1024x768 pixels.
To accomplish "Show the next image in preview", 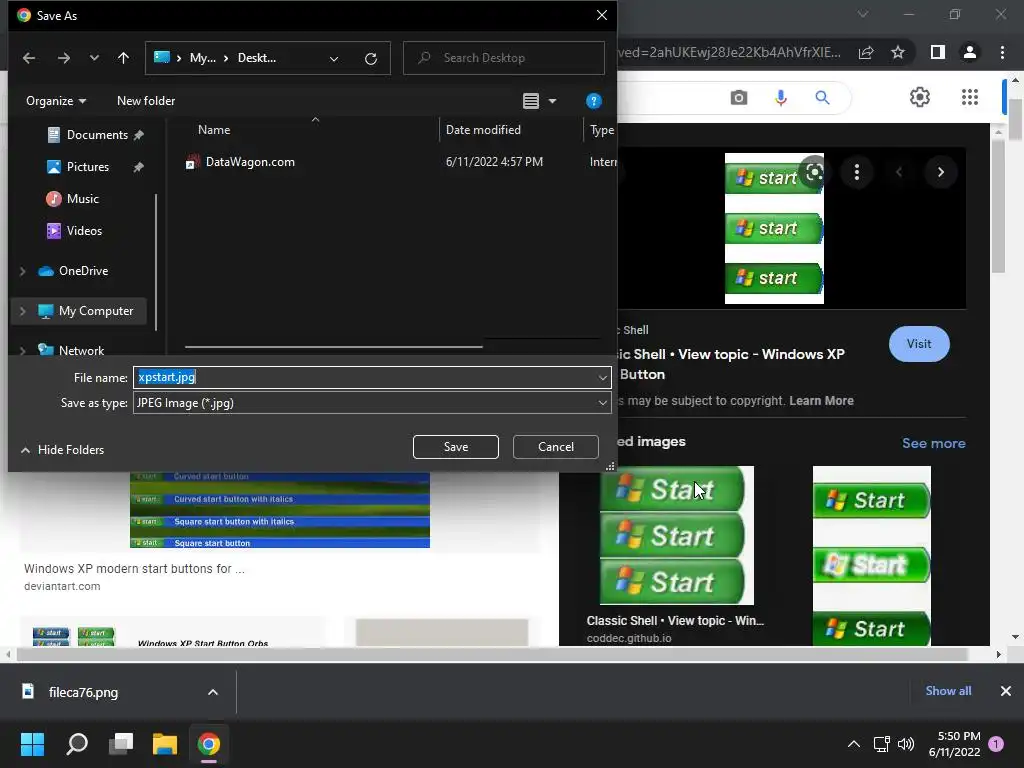I will click(940, 172).
